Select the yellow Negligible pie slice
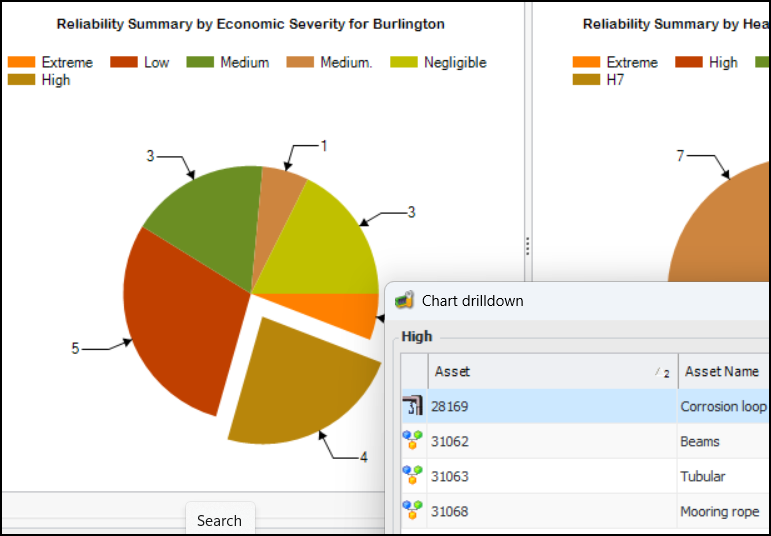This screenshot has width=771, height=536. [x=329, y=246]
